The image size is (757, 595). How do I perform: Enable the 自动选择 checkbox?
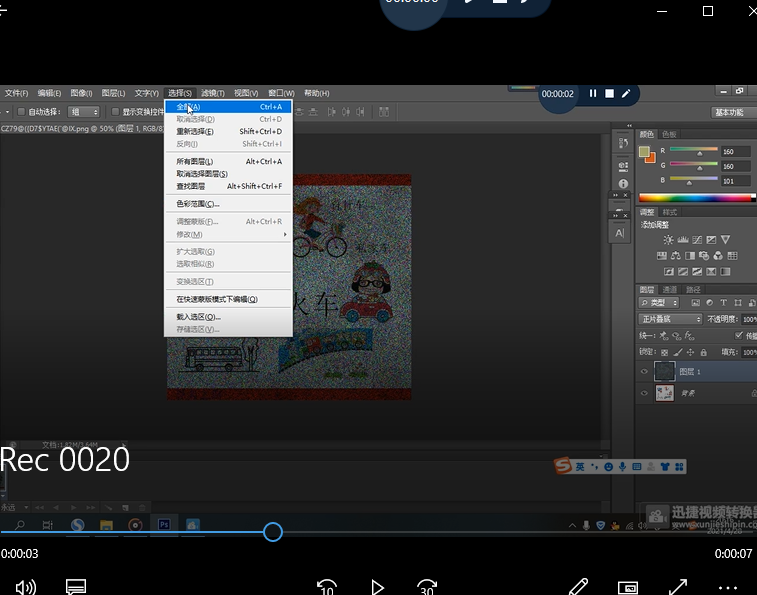pos(21,112)
